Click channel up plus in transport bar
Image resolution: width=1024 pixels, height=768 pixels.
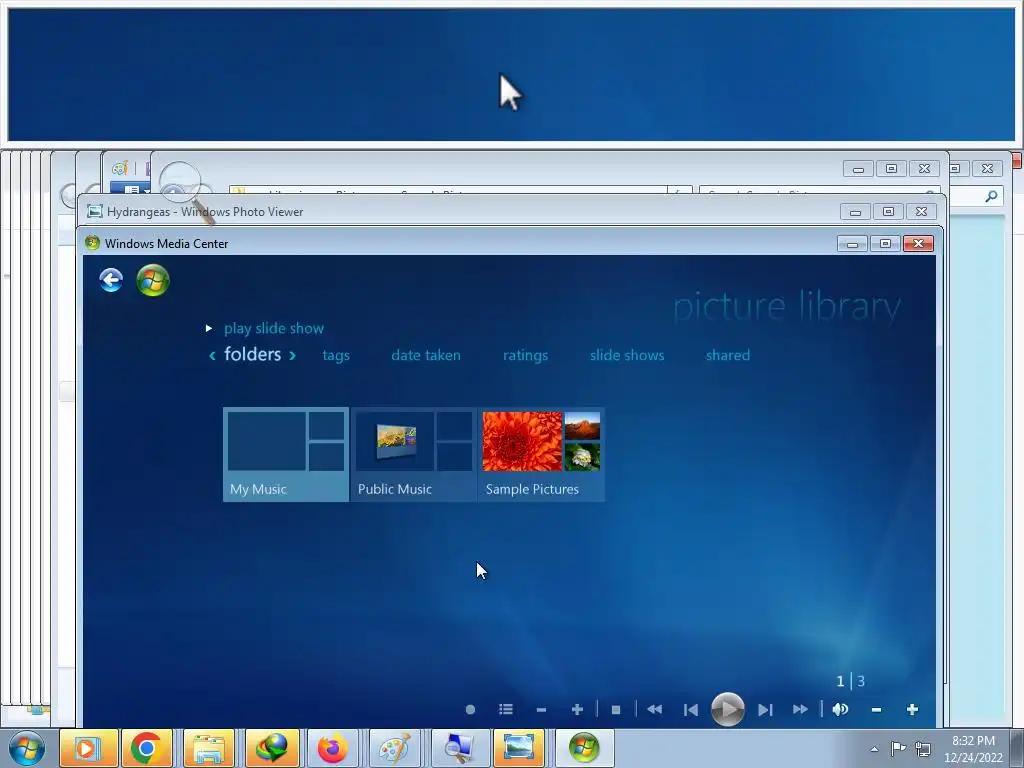tap(577, 709)
